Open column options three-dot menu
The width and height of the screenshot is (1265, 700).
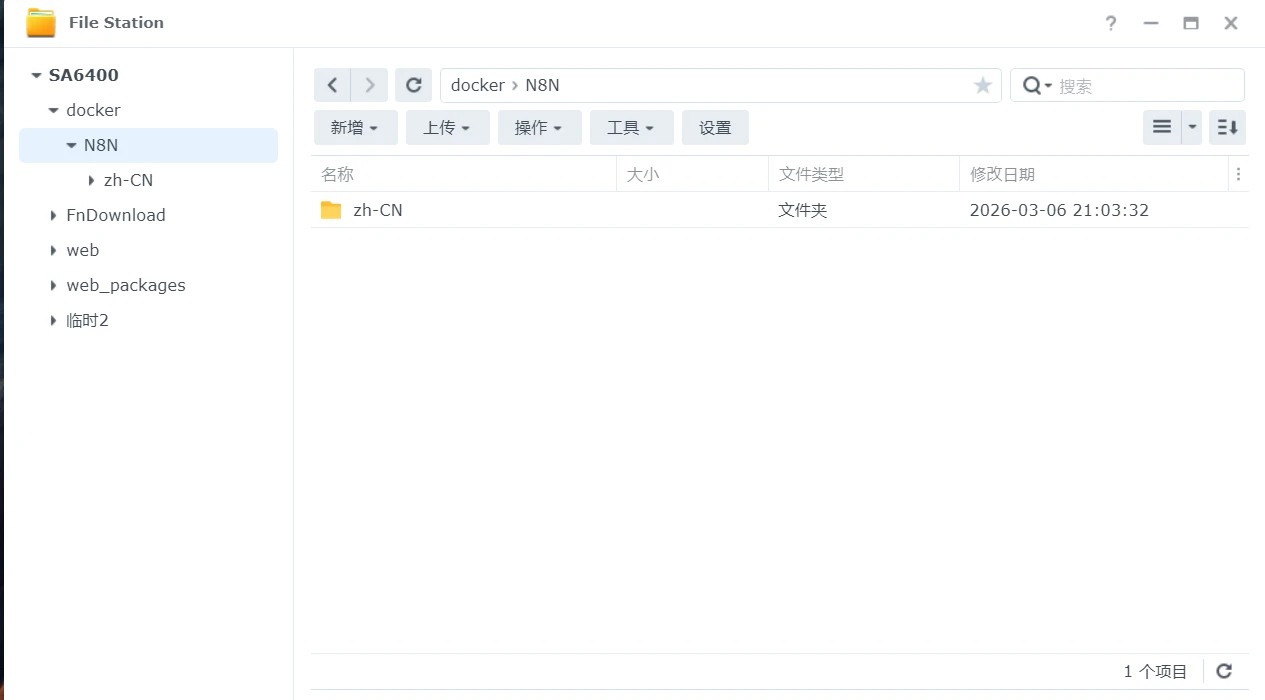[x=1238, y=174]
